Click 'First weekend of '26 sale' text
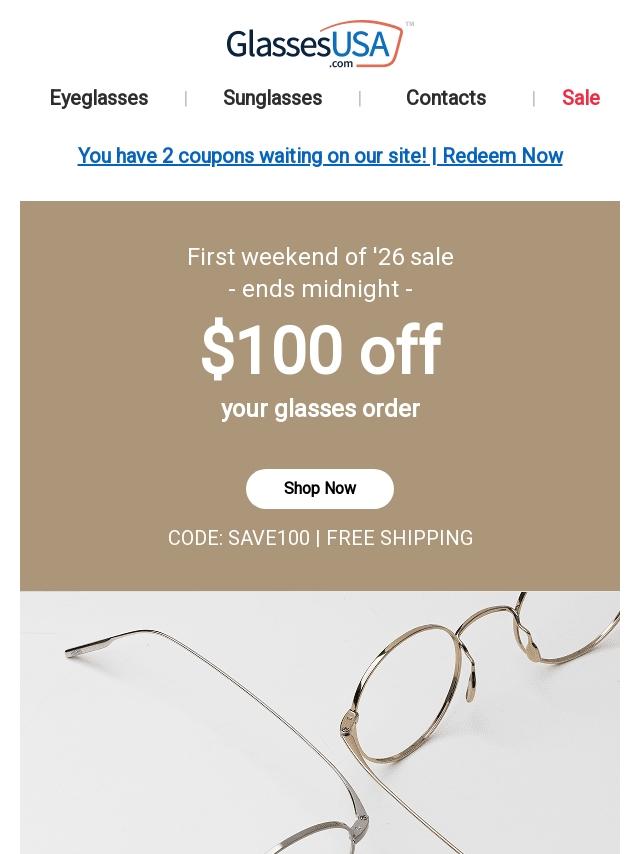This screenshot has height=854, width=640. pos(320,257)
